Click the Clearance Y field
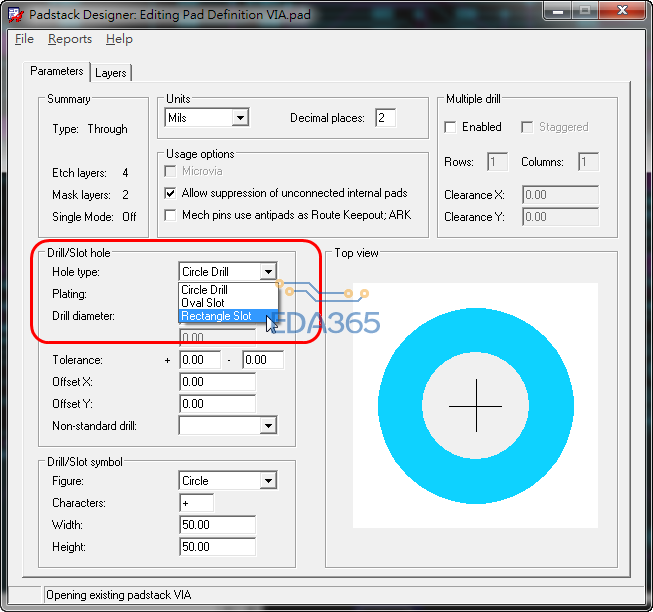653x612 pixels. (x=561, y=217)
